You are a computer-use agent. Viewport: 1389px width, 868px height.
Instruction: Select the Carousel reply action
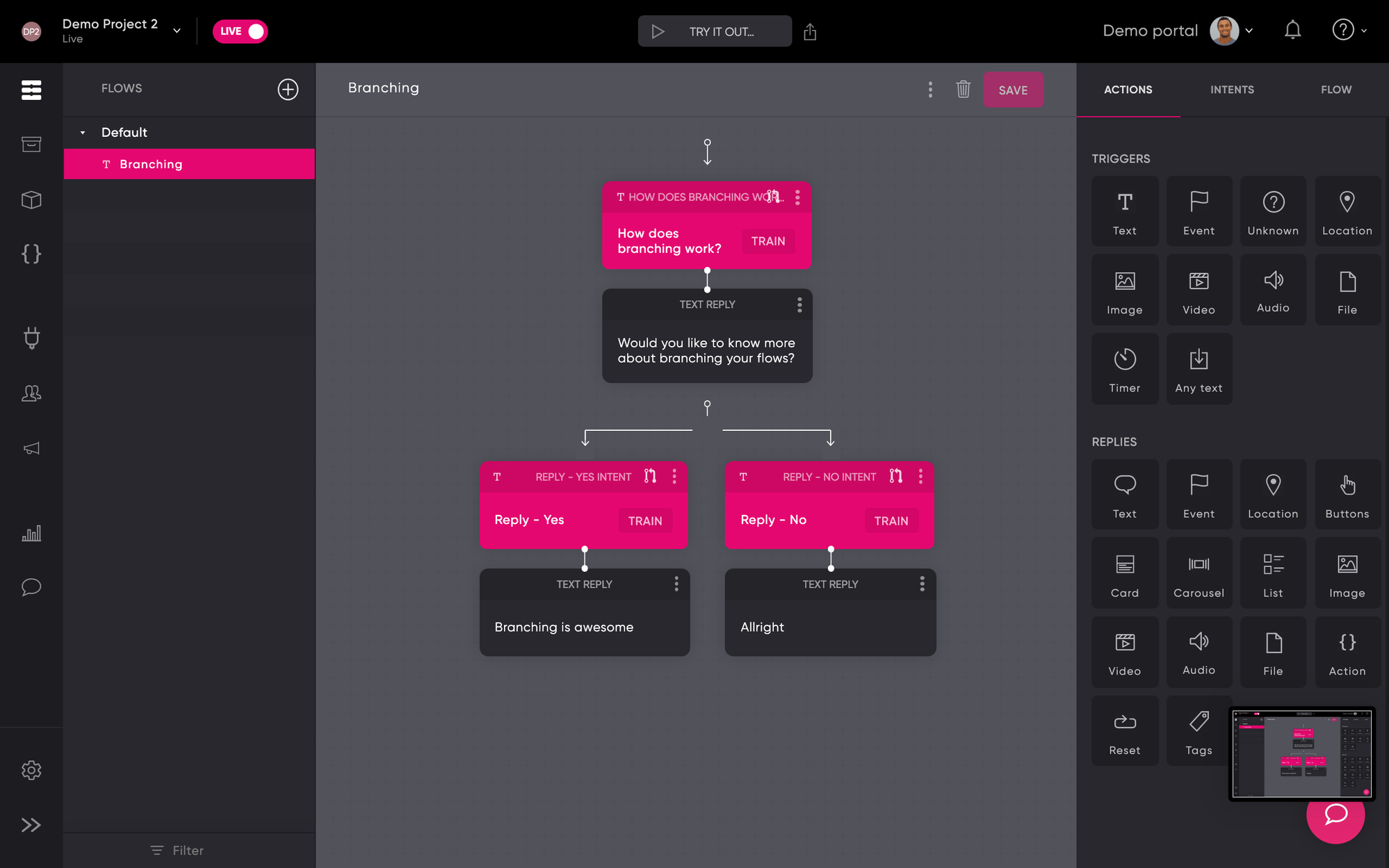pyautogui.click(x=1199, y=573)
